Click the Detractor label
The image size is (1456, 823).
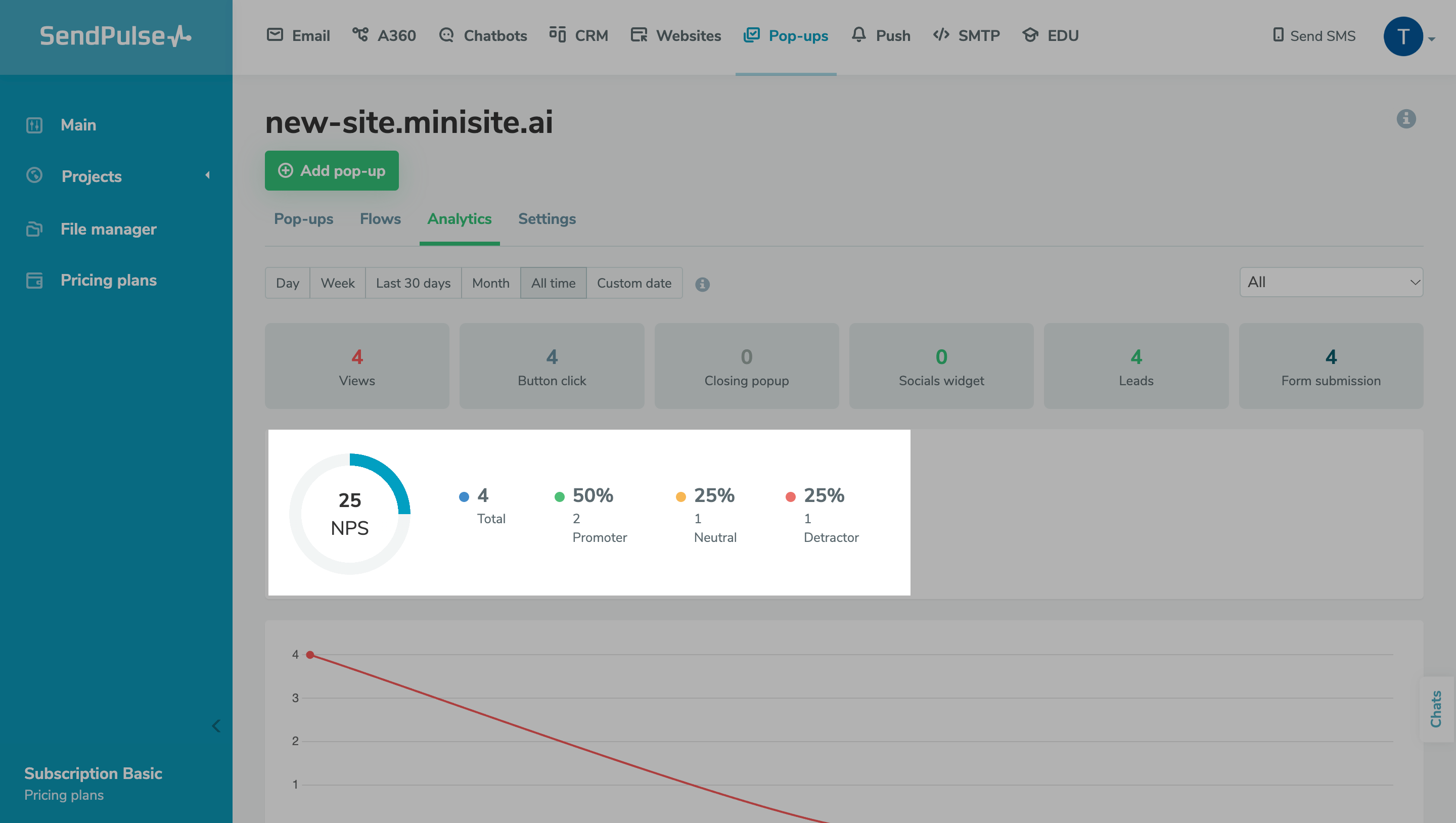[831, 537]
